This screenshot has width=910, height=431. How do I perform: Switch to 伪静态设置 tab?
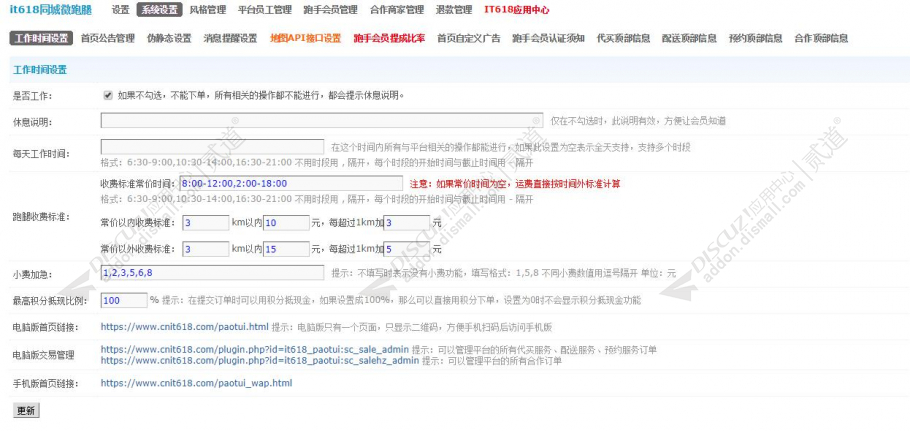click(169, 38)
